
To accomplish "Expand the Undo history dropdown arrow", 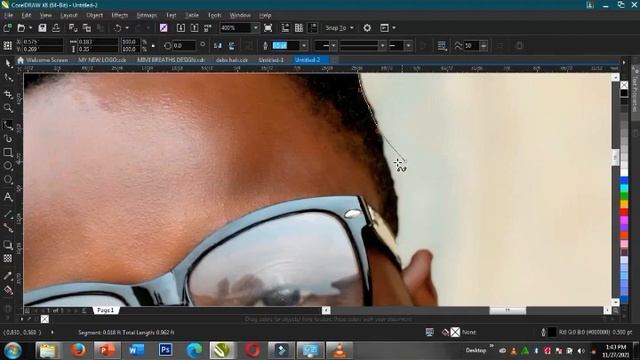I will [x=127, y=28].
